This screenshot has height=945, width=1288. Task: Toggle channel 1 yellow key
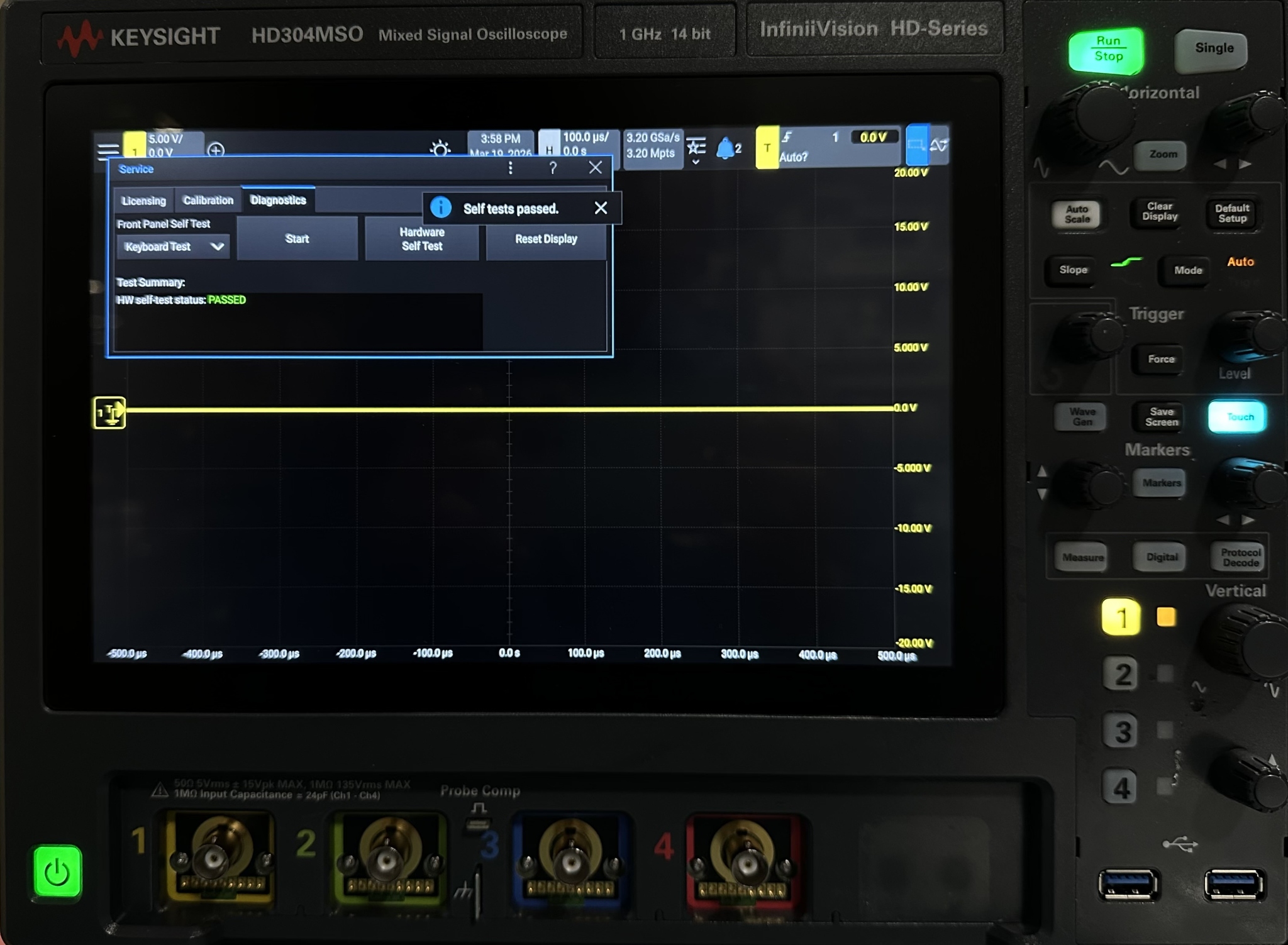[x=1121, y=617]
